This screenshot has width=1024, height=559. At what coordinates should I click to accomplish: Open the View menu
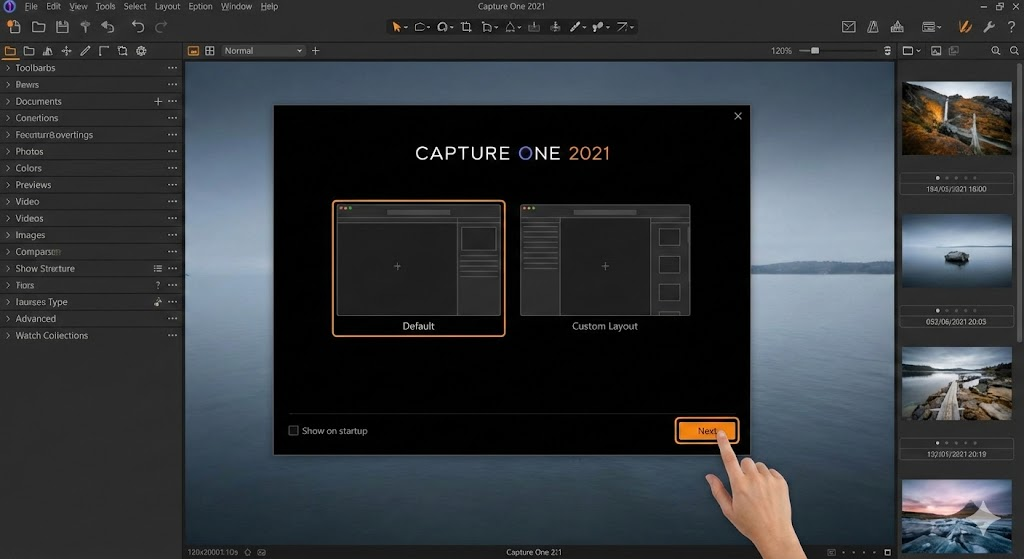78,7
